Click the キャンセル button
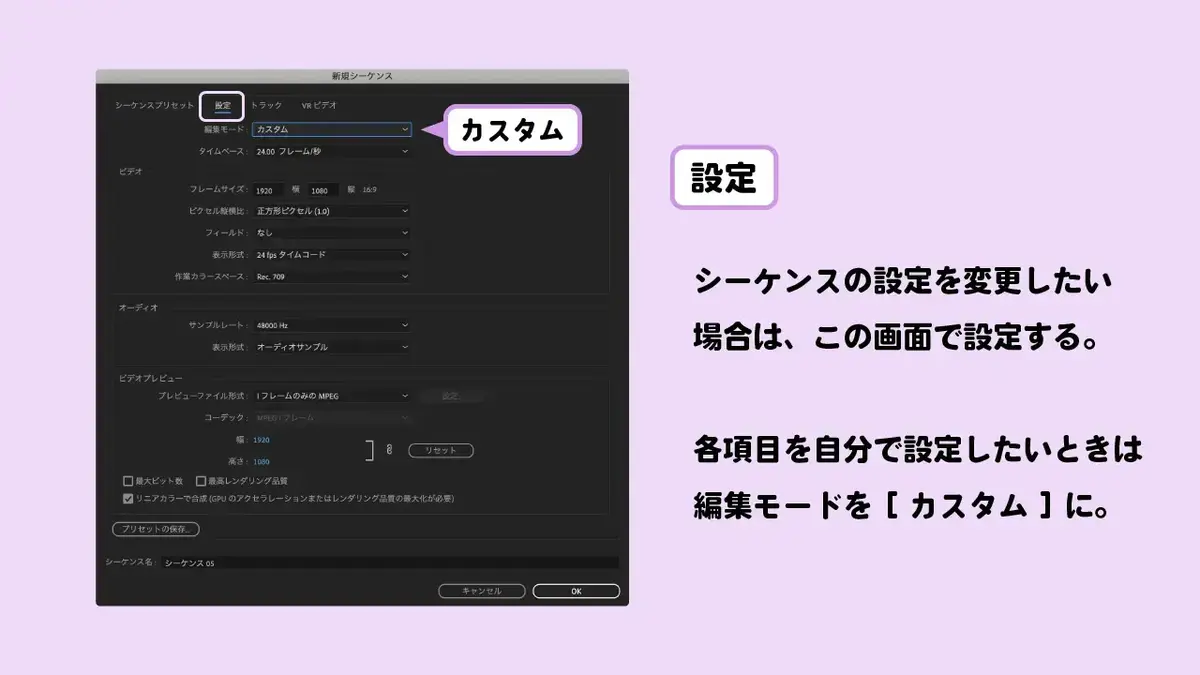Viewport: 1200px width, 675px height. pos(482,591)
